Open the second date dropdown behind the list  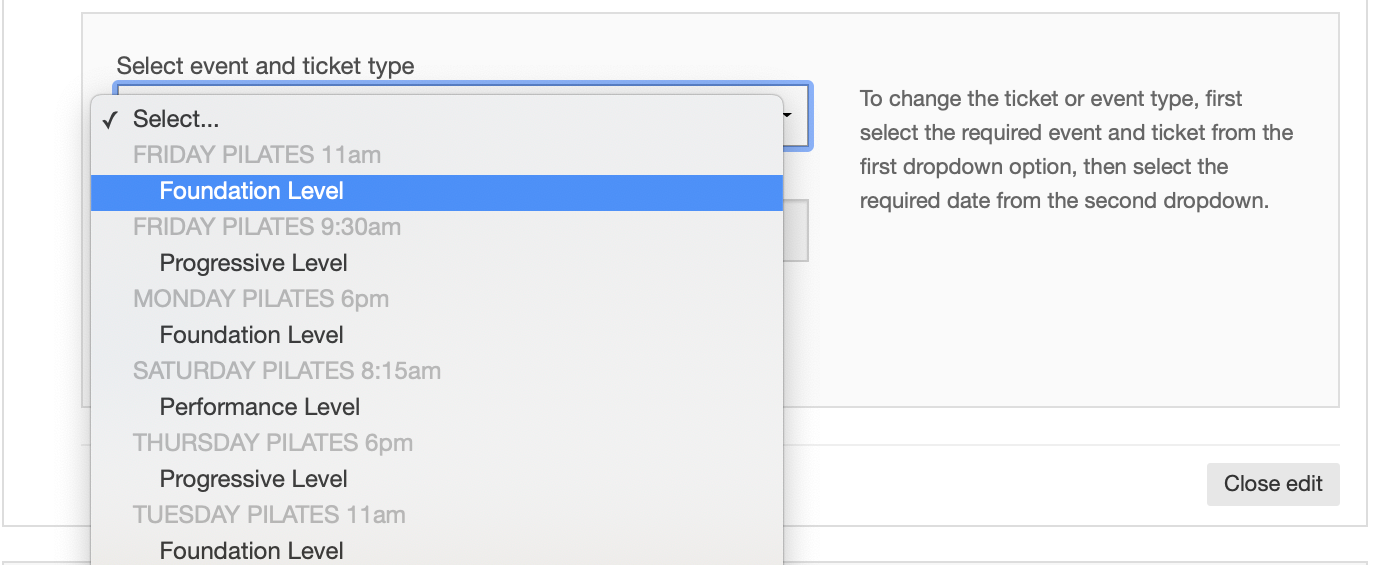[795, 231]
